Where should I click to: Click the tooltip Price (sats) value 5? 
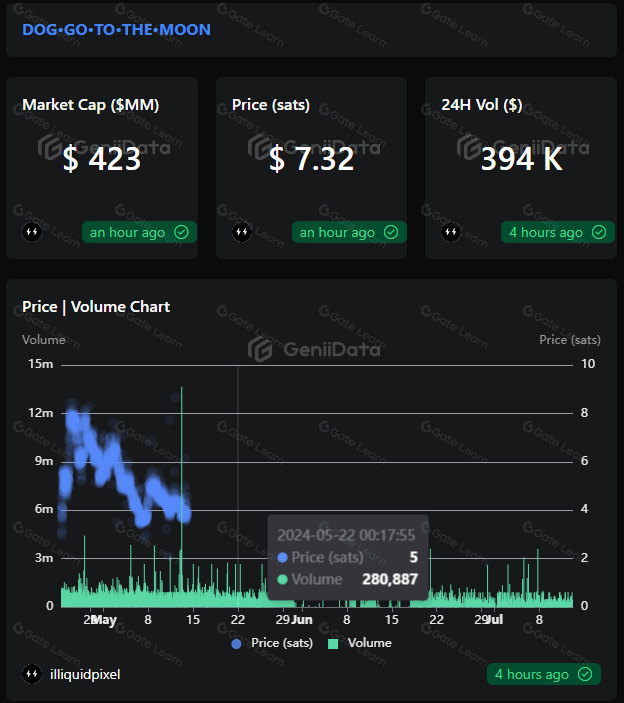click(x=414, y=557)
